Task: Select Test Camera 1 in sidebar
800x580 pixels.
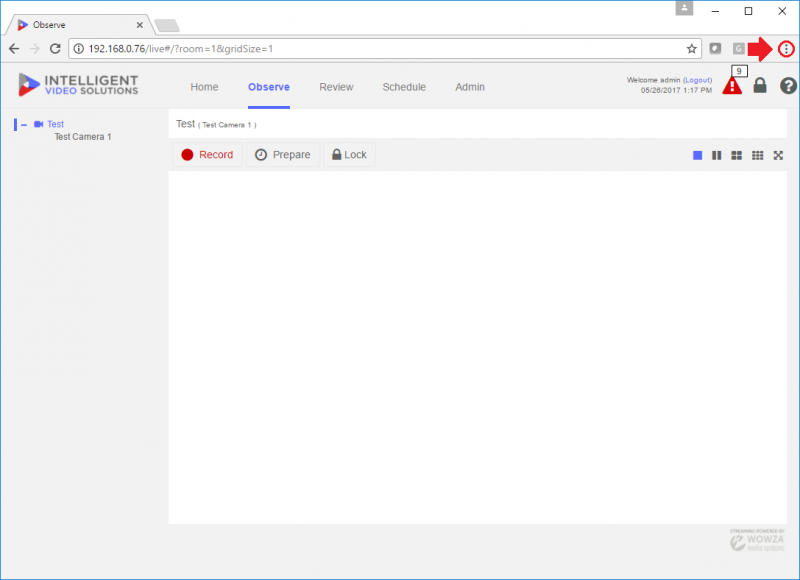Action: coord(83,137)
